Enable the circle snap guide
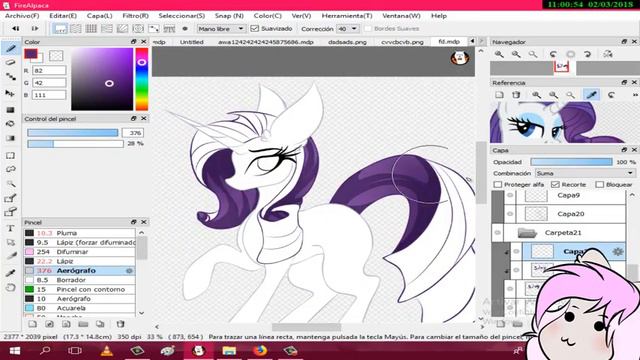 (x=138, y=29)
